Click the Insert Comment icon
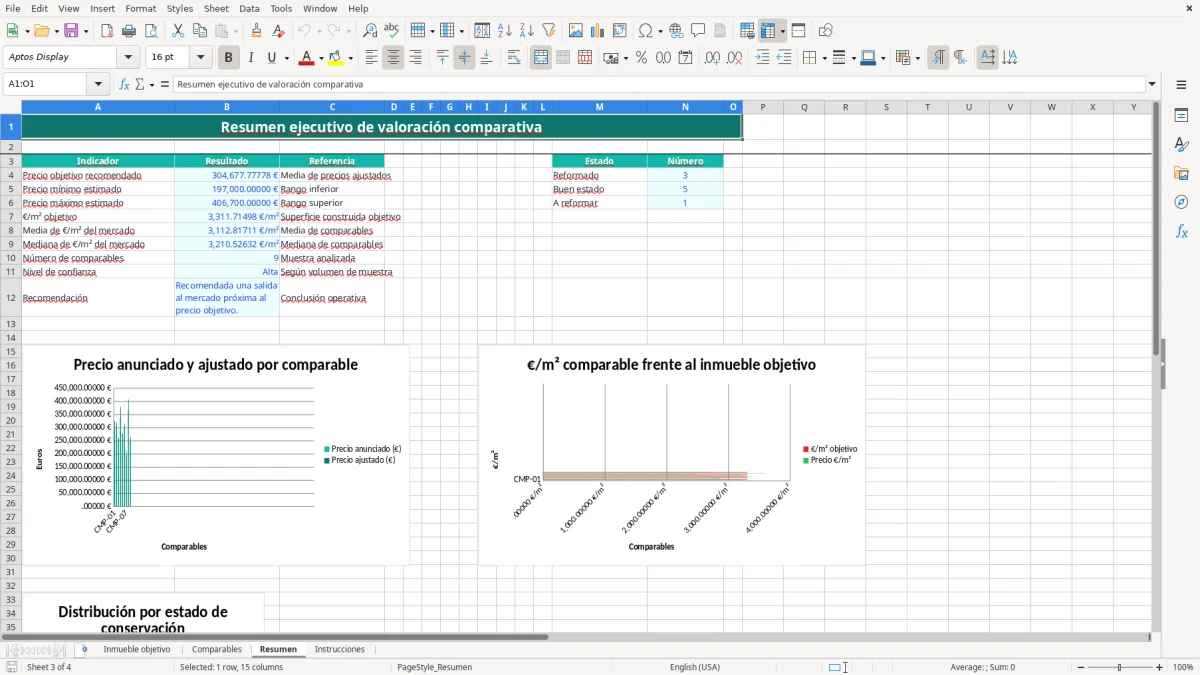The height and width of the screenshot is (675, 1200). [x=698, y=31]
